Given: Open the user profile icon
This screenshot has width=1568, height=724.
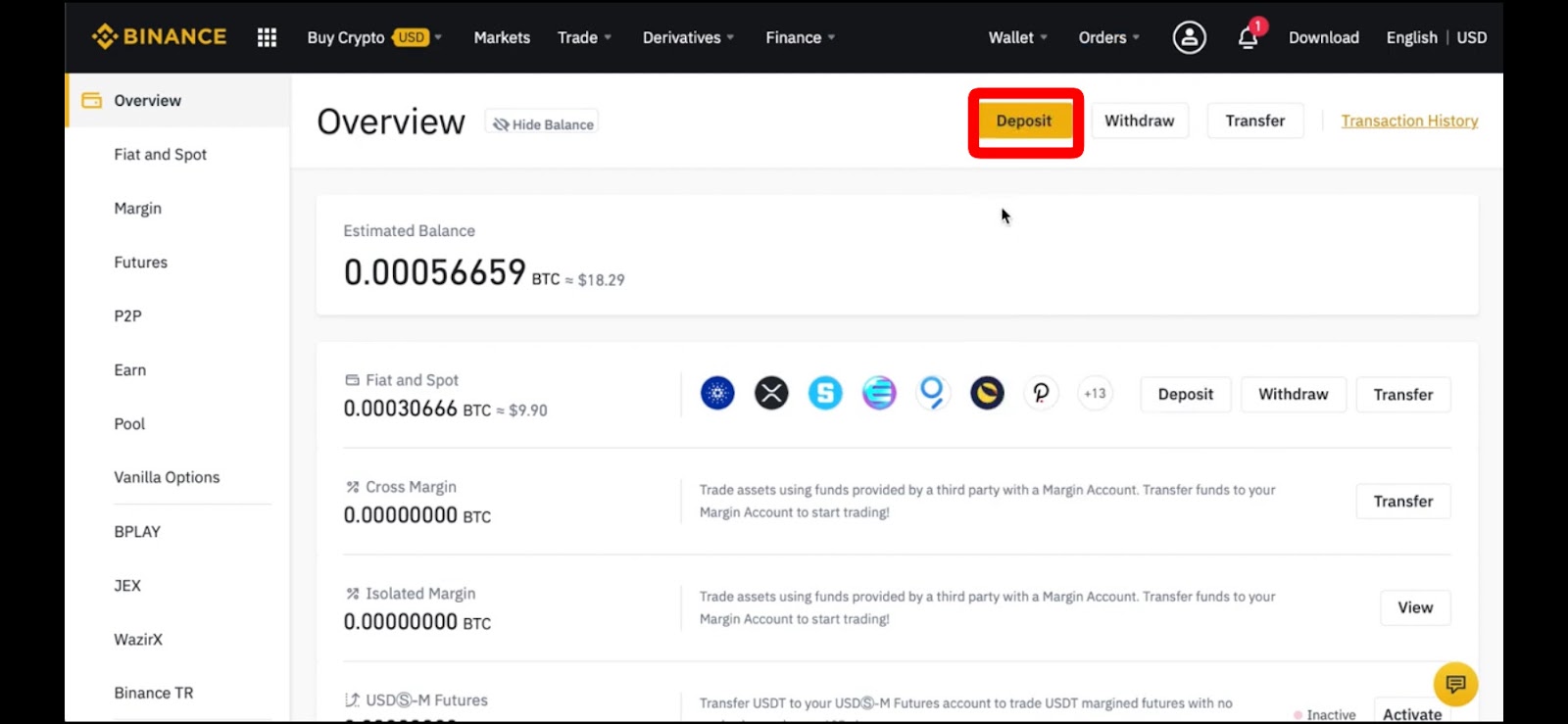Looking at the screenshot, I should tap(1189, 37).
